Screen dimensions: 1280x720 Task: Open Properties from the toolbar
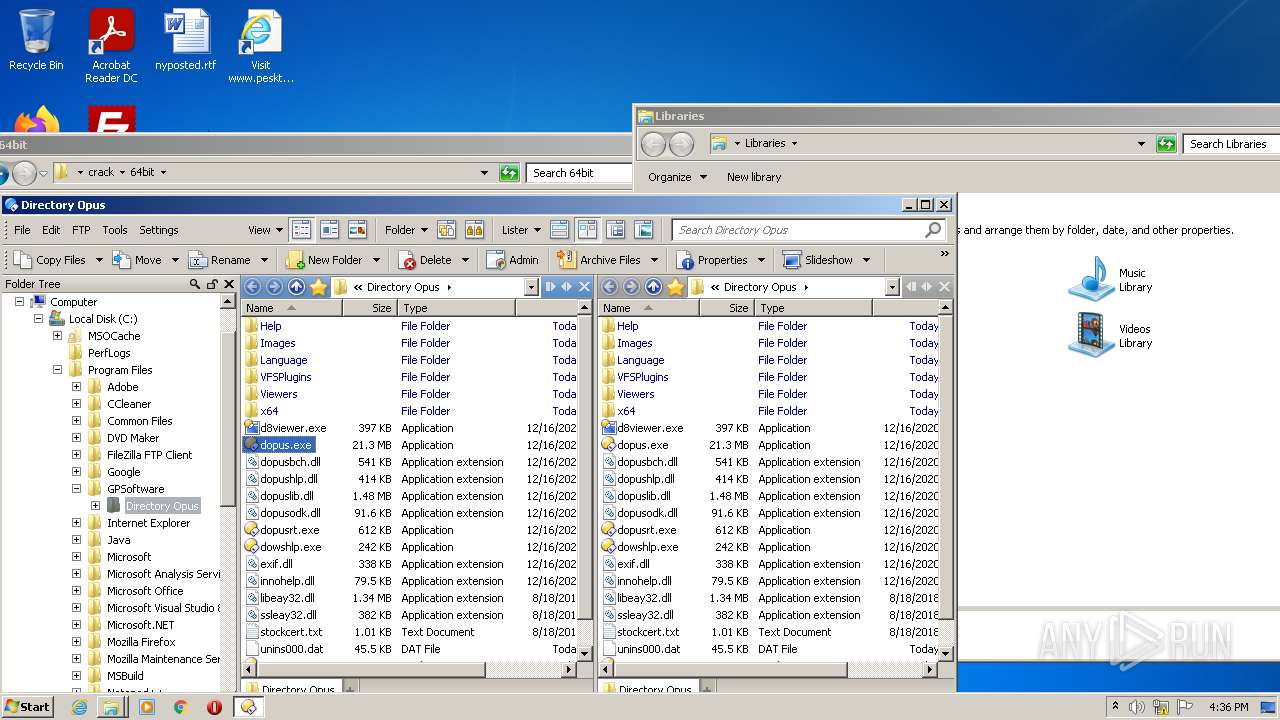point(713,260)
